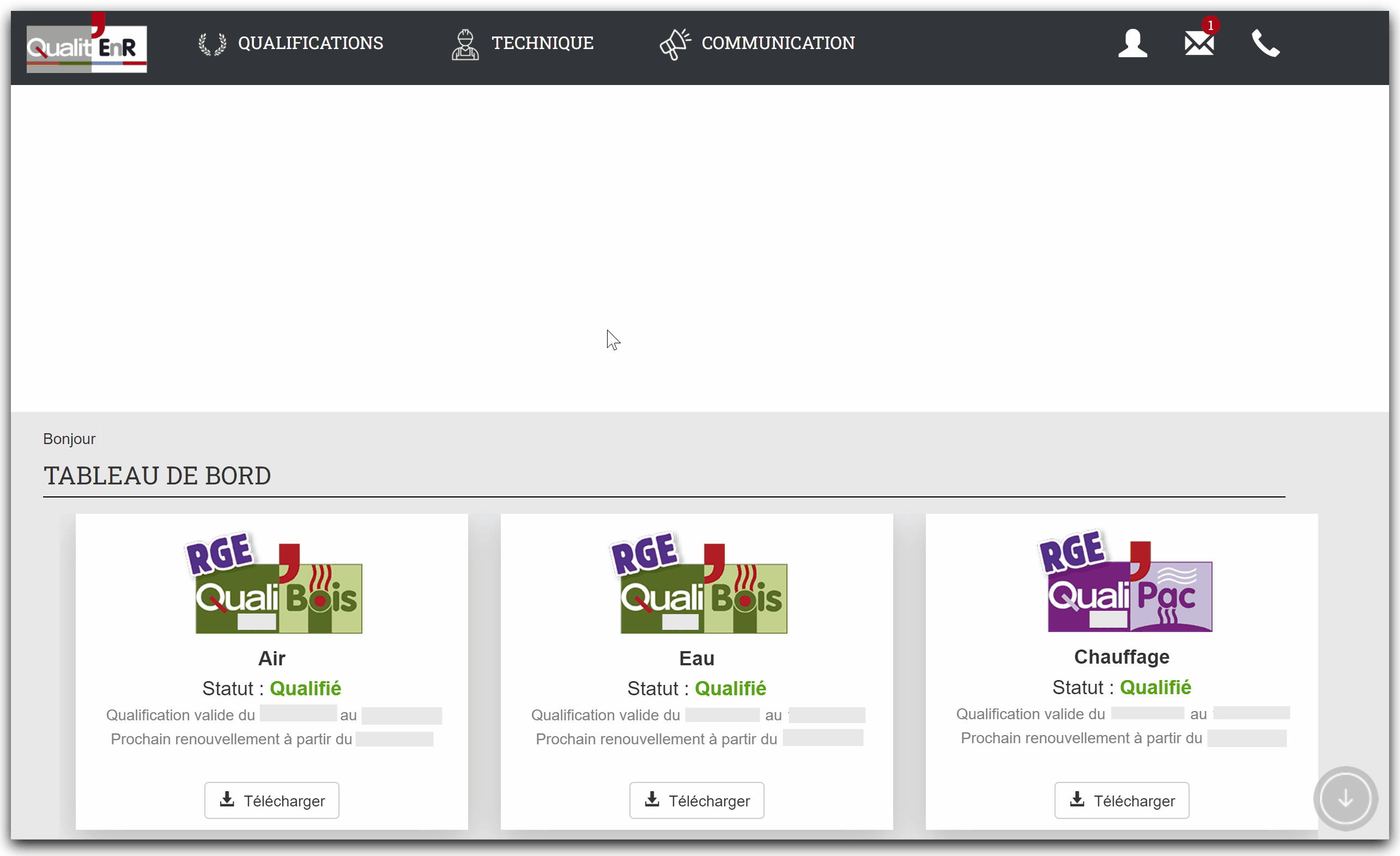This screenshot has width=1400, height=856.
Task: Download the Air qualification certificate
Action: [271, 800]
